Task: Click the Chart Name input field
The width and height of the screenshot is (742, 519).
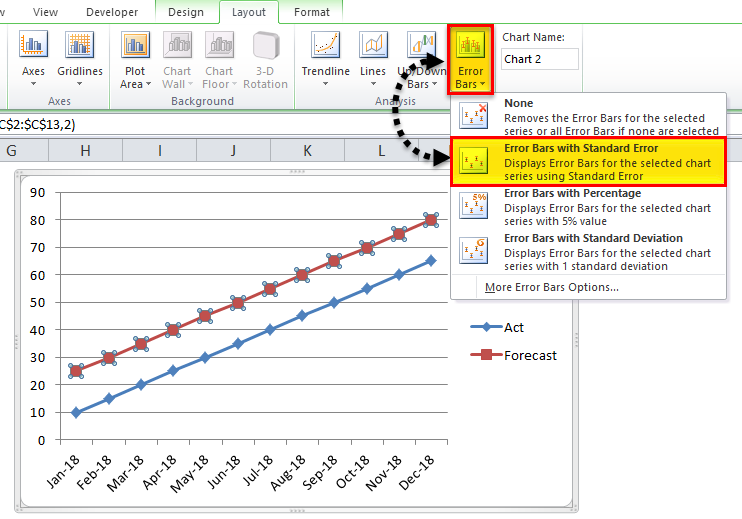Action: 540,59
